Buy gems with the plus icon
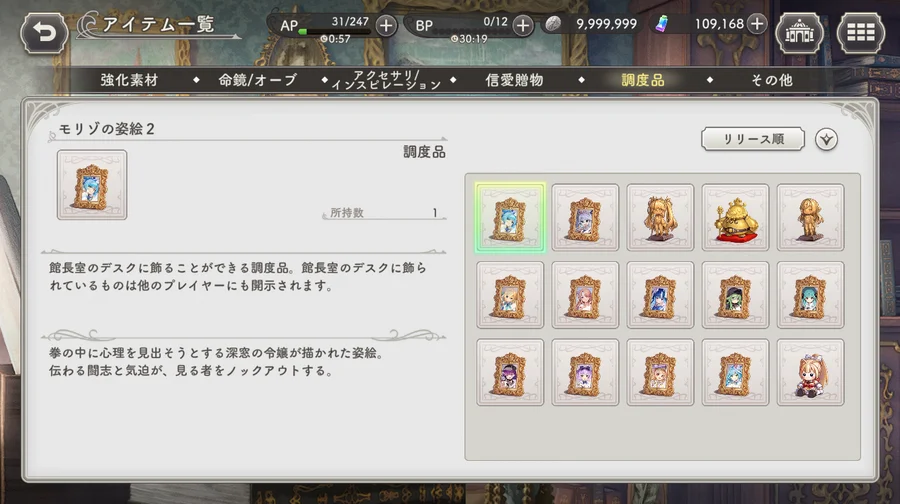Screen dimensions: 900x504 757,24
